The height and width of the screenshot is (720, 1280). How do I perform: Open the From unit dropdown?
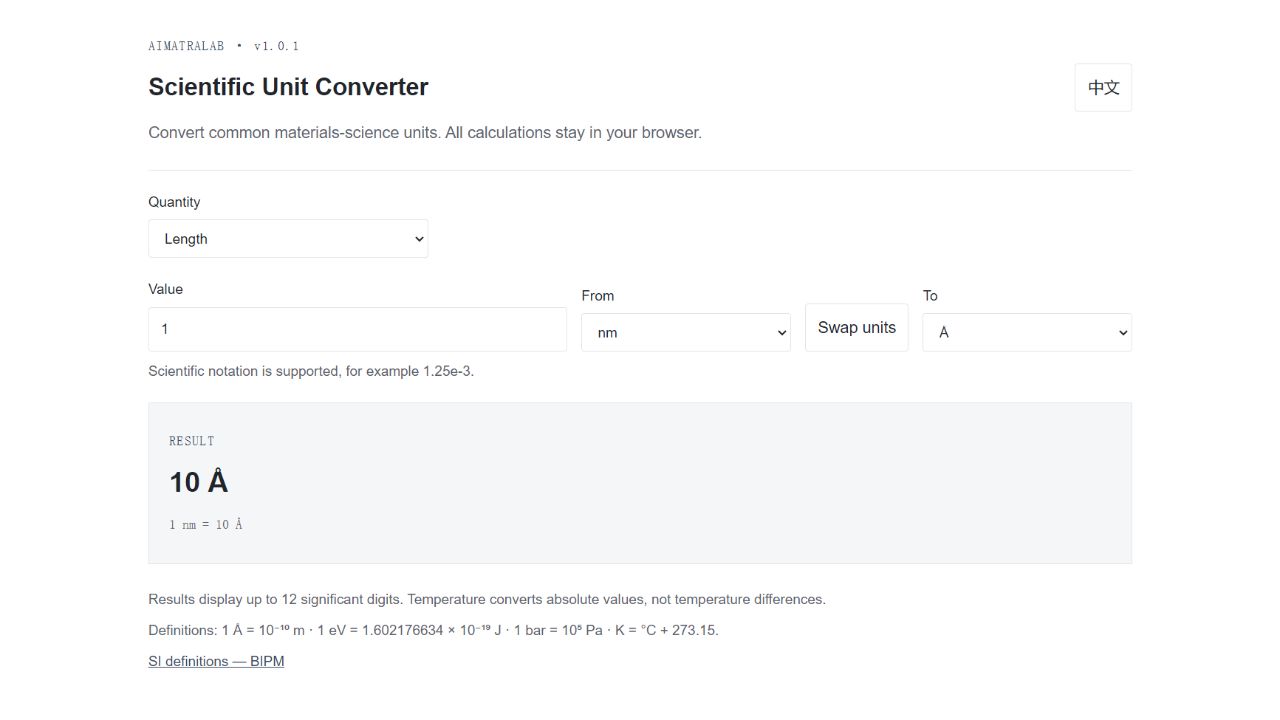pos(686,333)
